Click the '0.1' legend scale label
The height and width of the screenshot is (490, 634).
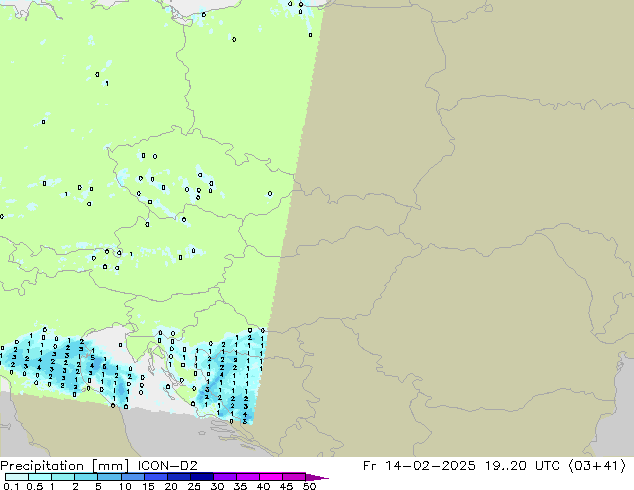(x=11, y=486)
